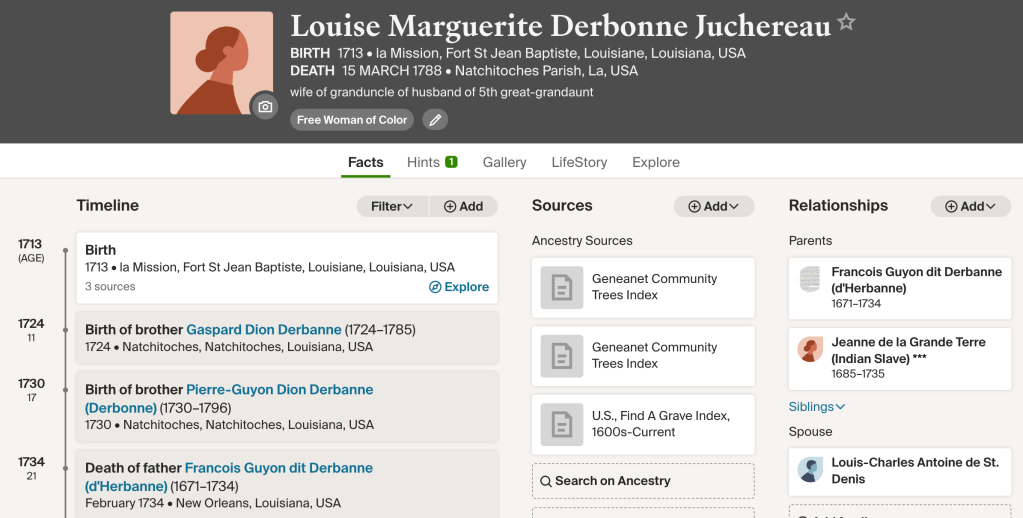This screenshot has height=518, width=1023.
Task: Open Gaspard Dion Derbanne's profile link
Action: point(264,330)
